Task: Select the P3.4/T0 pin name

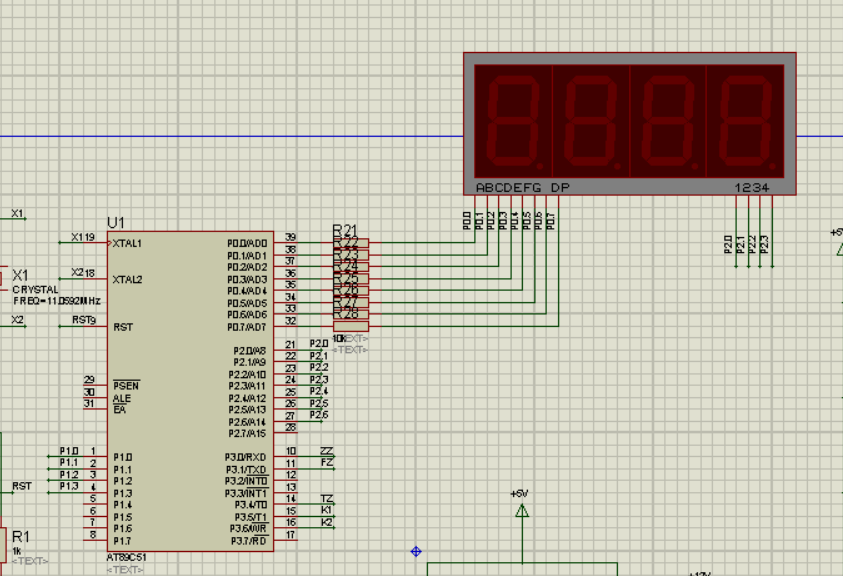Action: pyautogui.click(x=251, y=505)
